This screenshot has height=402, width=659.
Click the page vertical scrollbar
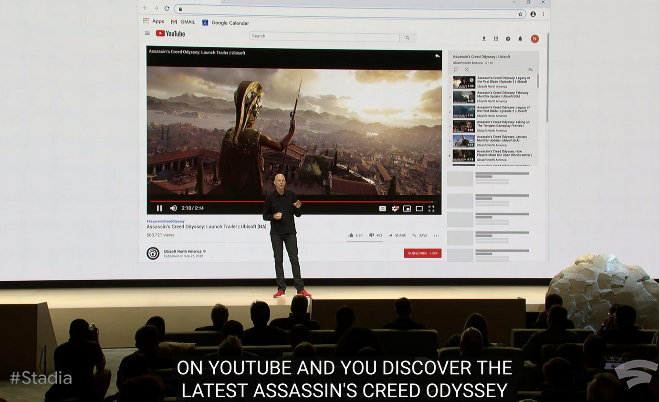click(548, 78)
